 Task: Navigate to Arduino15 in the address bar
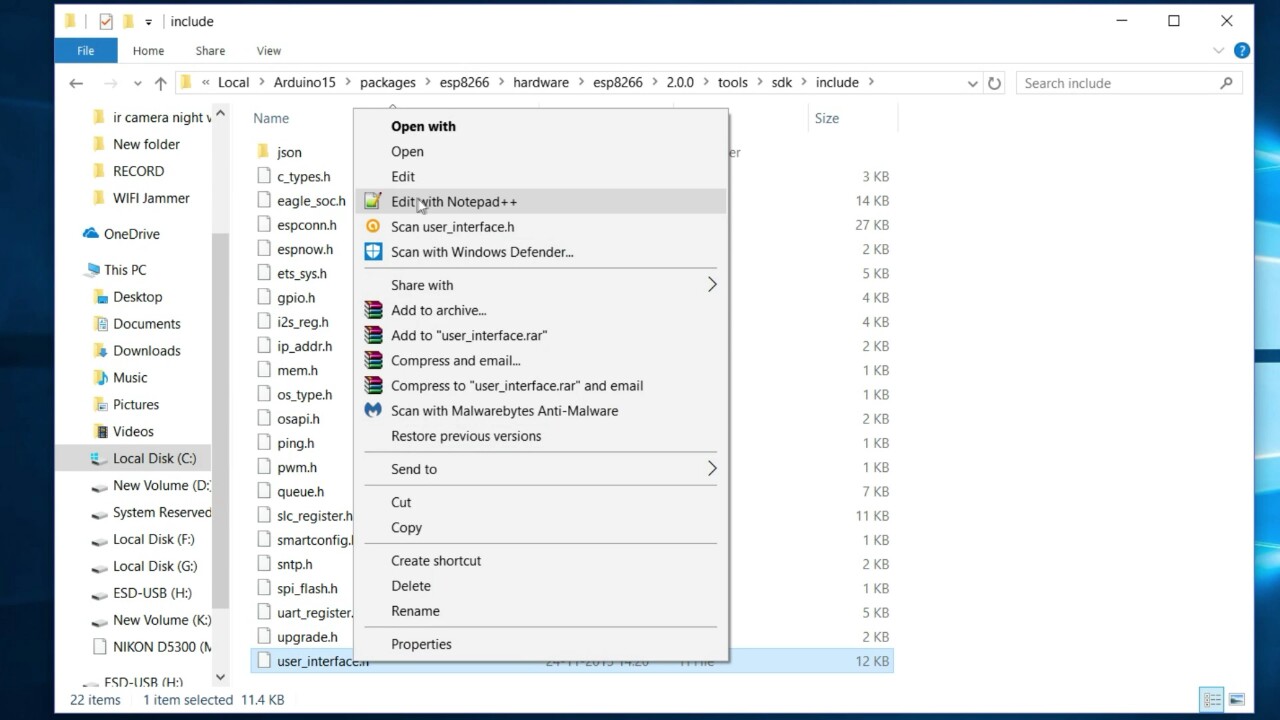click(x=305, y=83)
